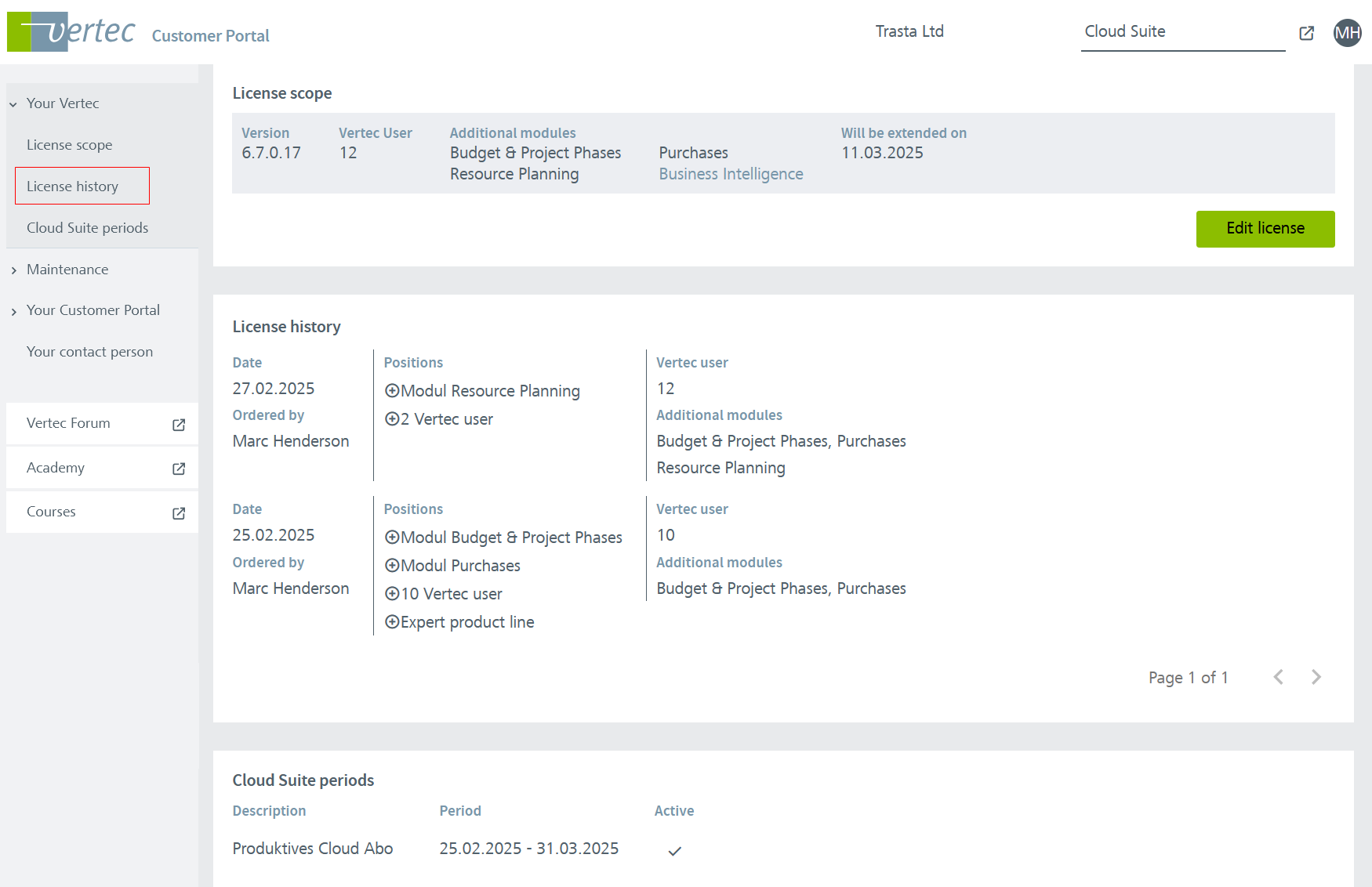This screenshot has height=887, width=1372.
Task: Select Cloud Suite periods in the sidebar
Action: tap(87, 228)
